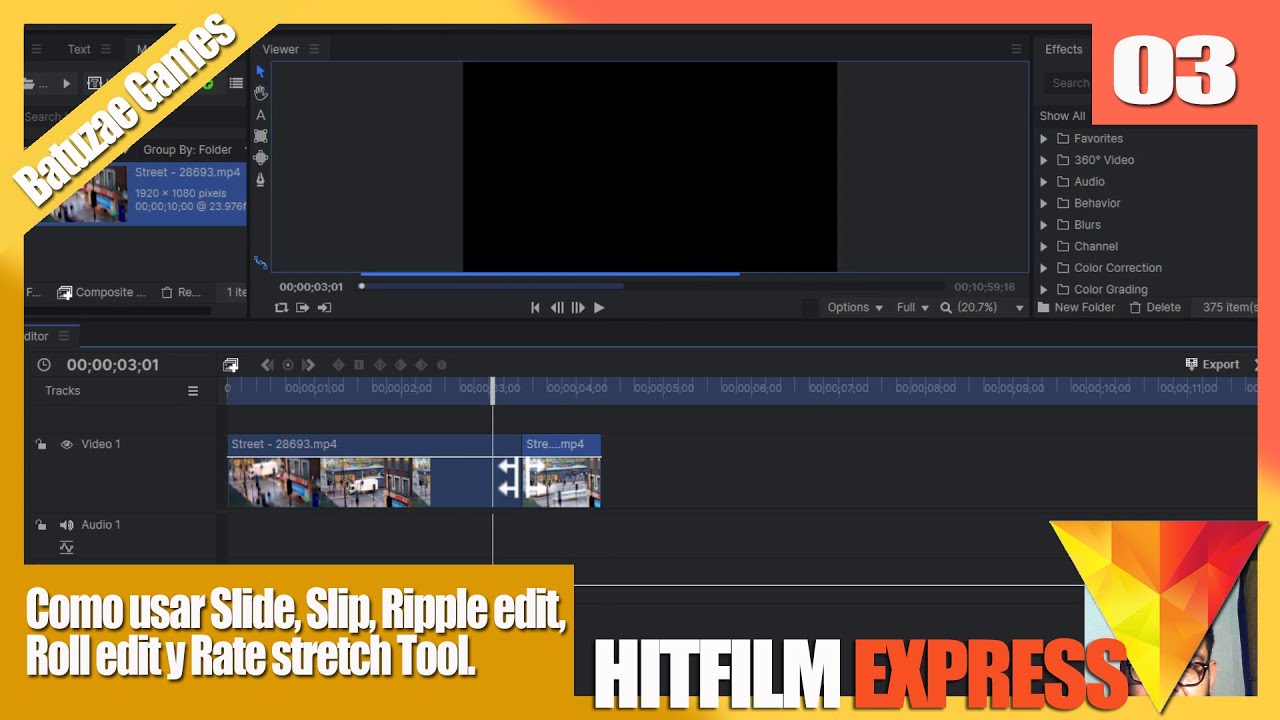Open the Viewer Options dropdown
The width and height of the screenshot is (1280, 720).
(855, 308)
